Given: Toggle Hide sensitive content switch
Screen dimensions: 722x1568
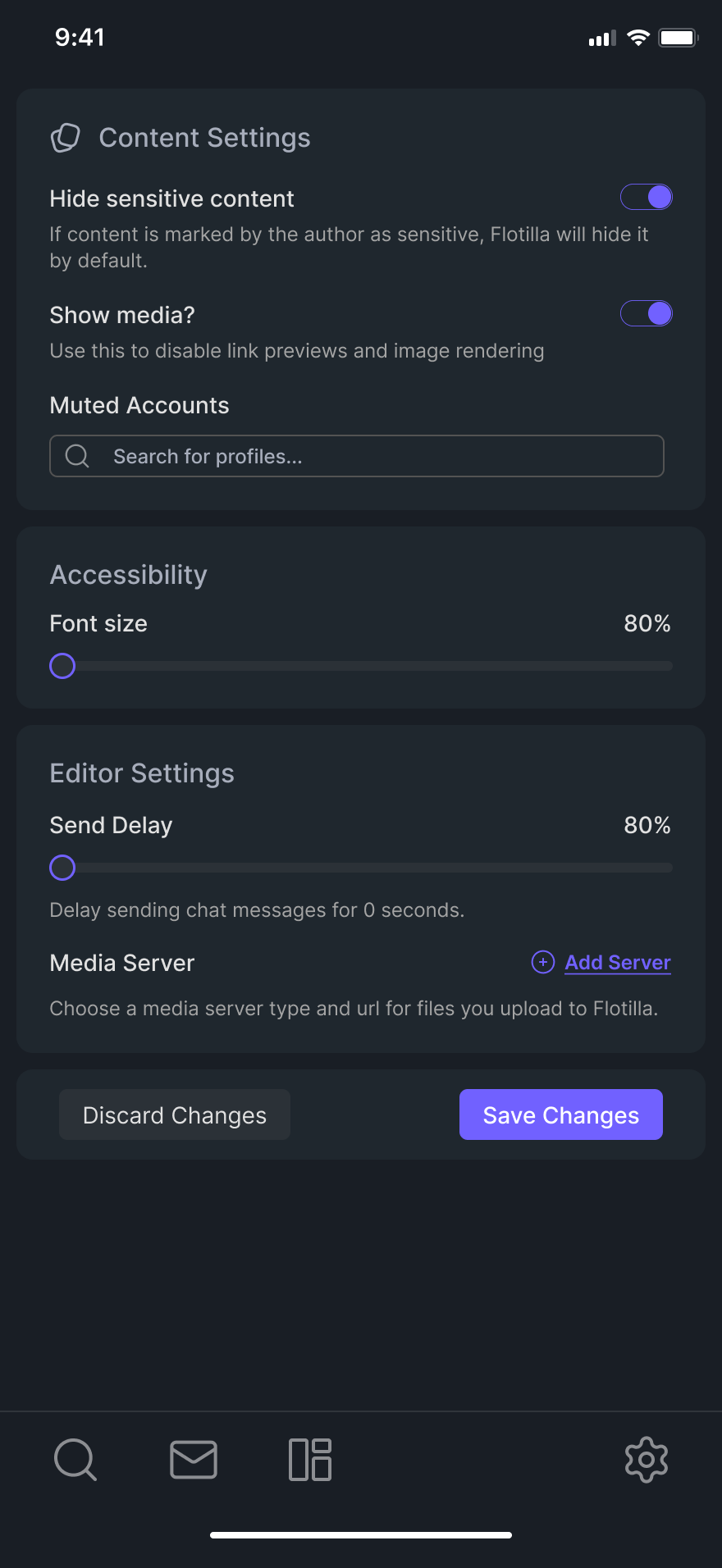Looking at the screenshot, I should click(x=647, y=197).
